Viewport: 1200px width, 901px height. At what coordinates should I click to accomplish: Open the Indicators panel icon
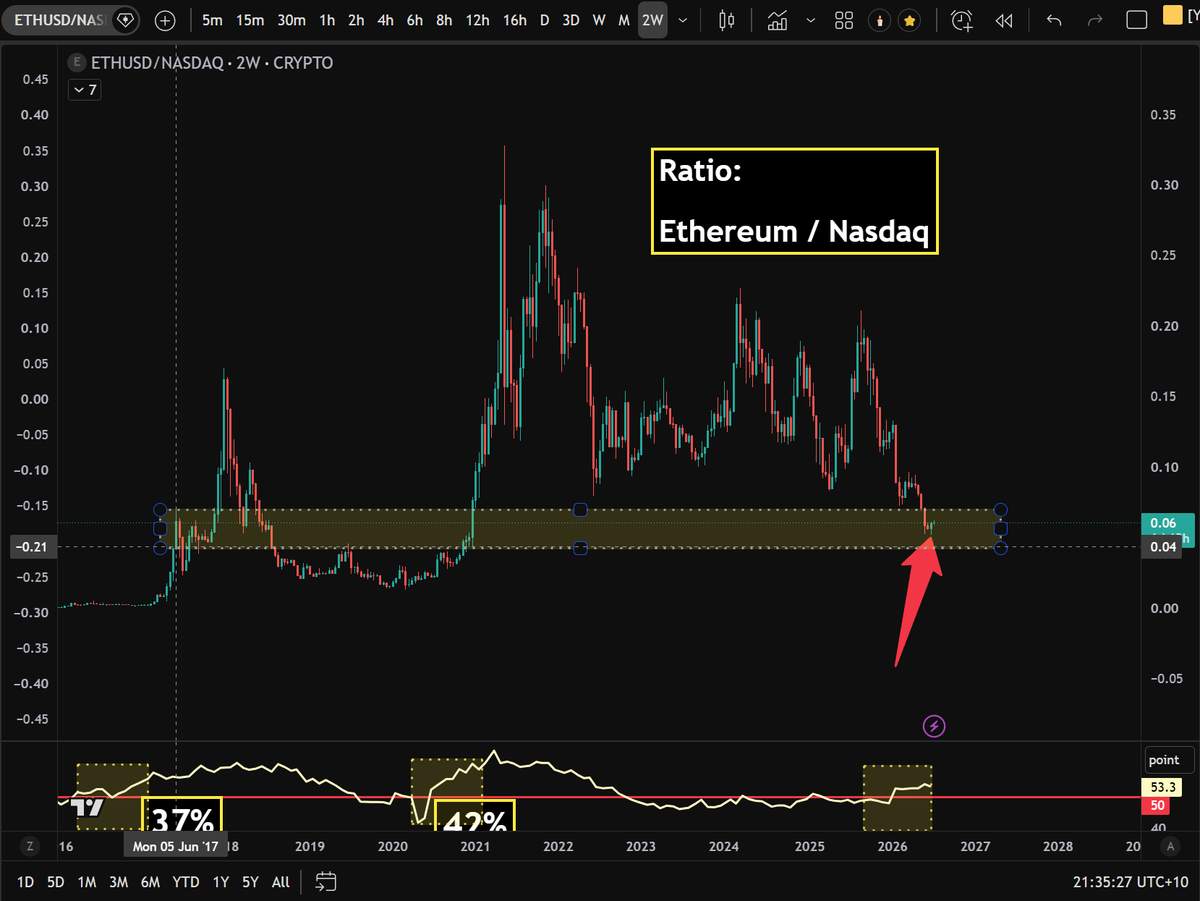click(x=777, y=20)
